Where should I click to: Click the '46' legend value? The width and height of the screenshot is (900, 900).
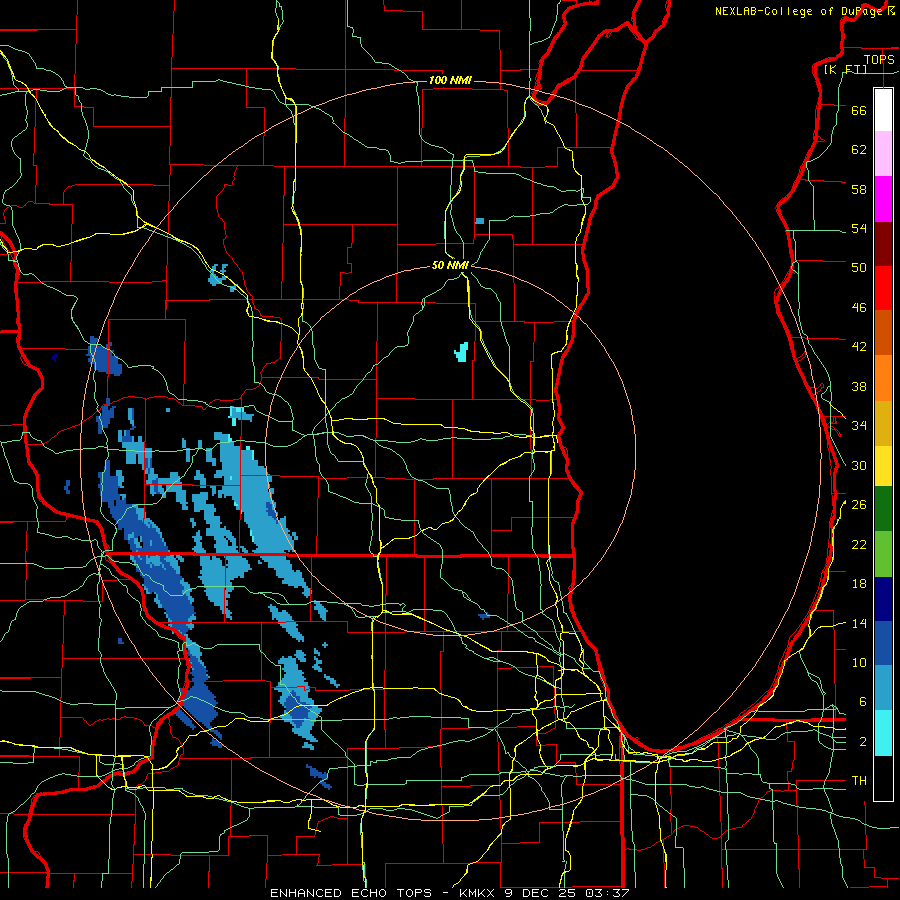859,308
